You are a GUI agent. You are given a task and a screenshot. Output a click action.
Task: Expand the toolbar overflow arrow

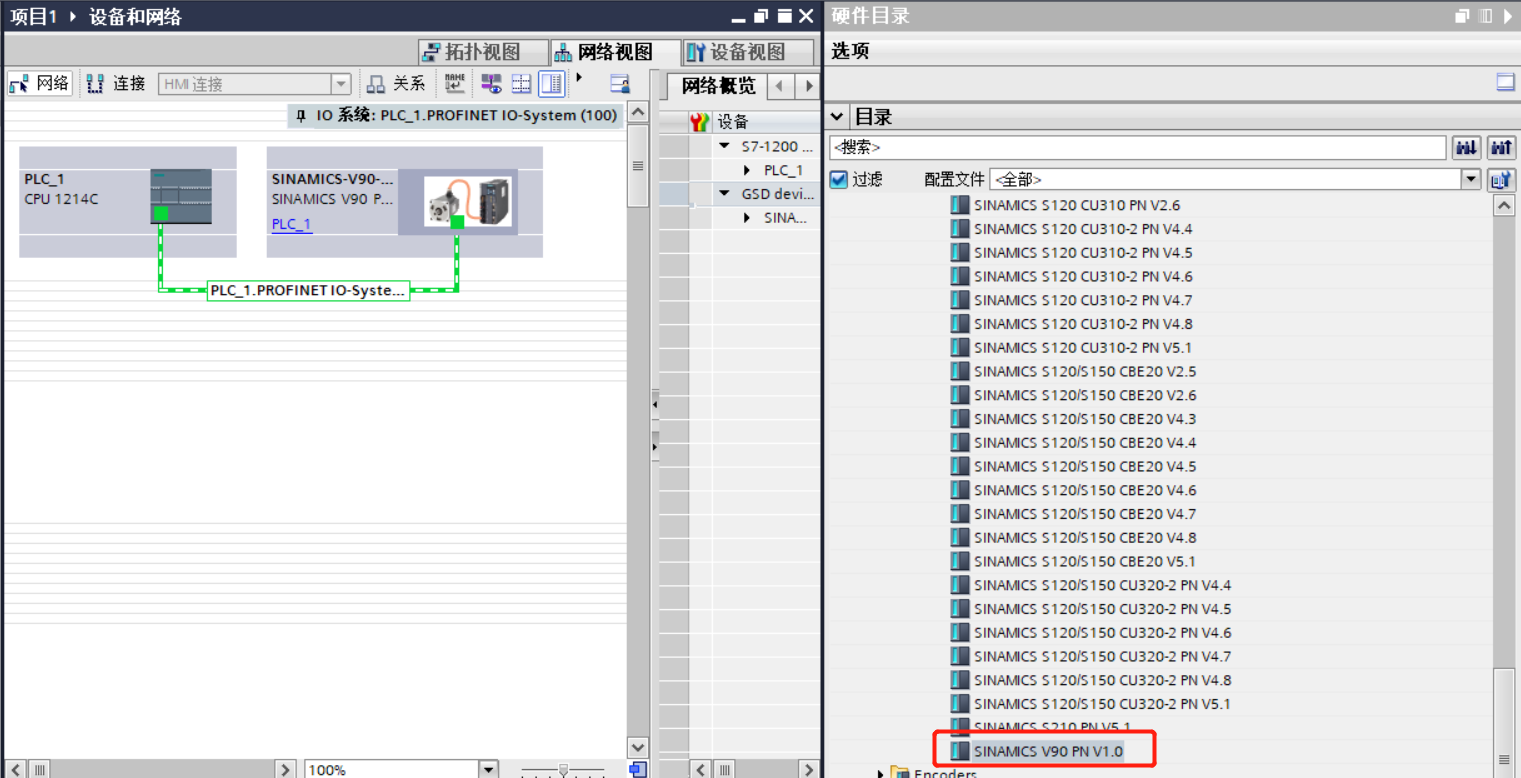pyautogui.click(x=579, y=78)
